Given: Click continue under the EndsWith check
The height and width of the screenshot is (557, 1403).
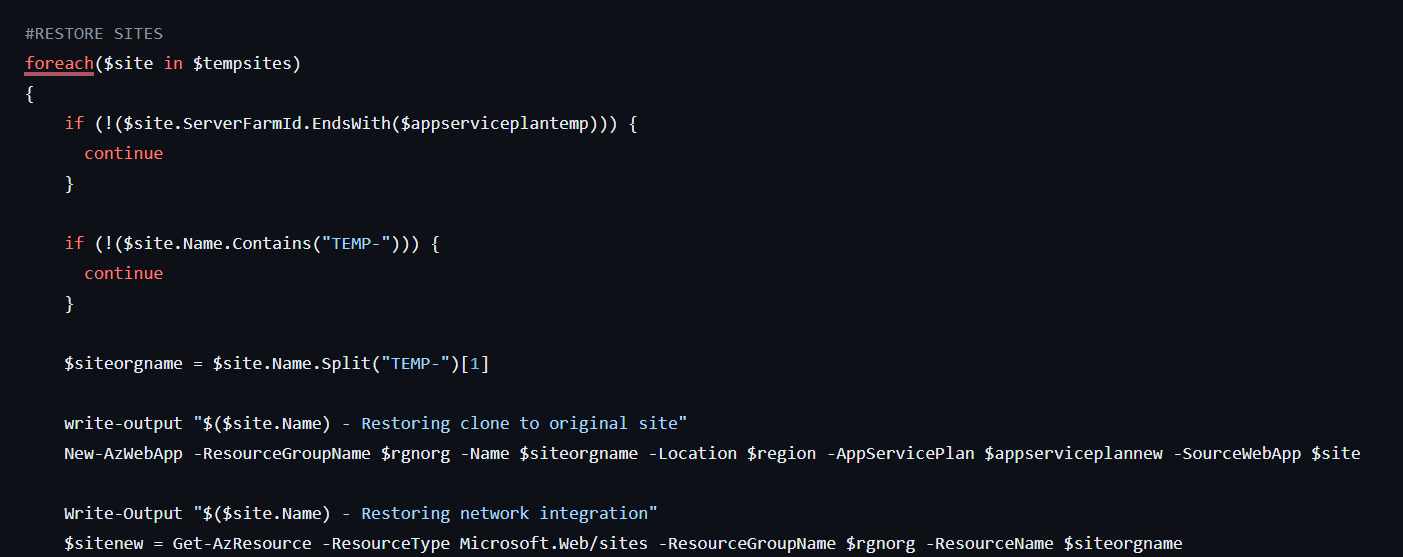Looking at the screenshot, I should (x=123, y=153).
